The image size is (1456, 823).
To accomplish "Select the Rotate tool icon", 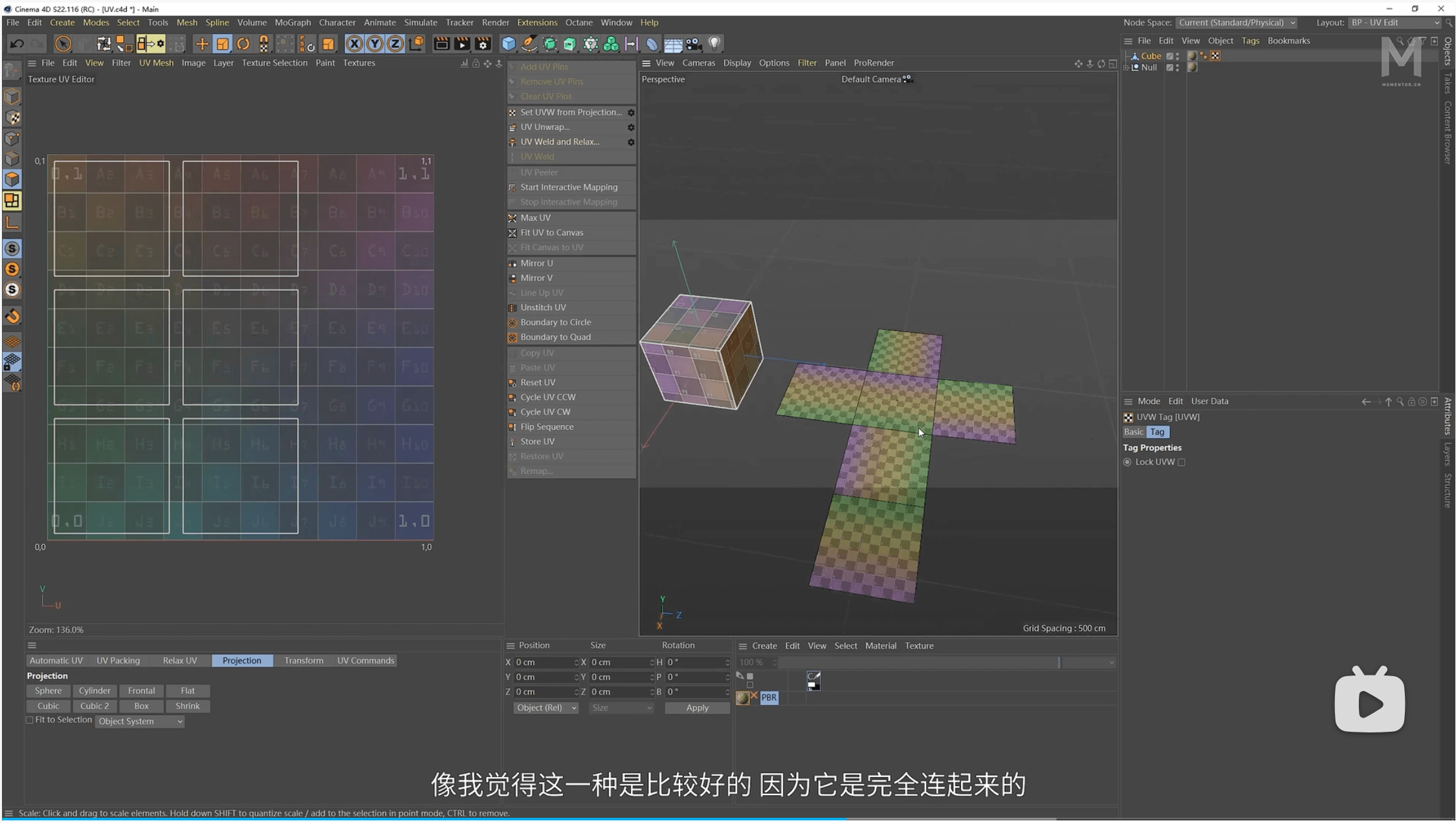I will click(x=243, y=44).
